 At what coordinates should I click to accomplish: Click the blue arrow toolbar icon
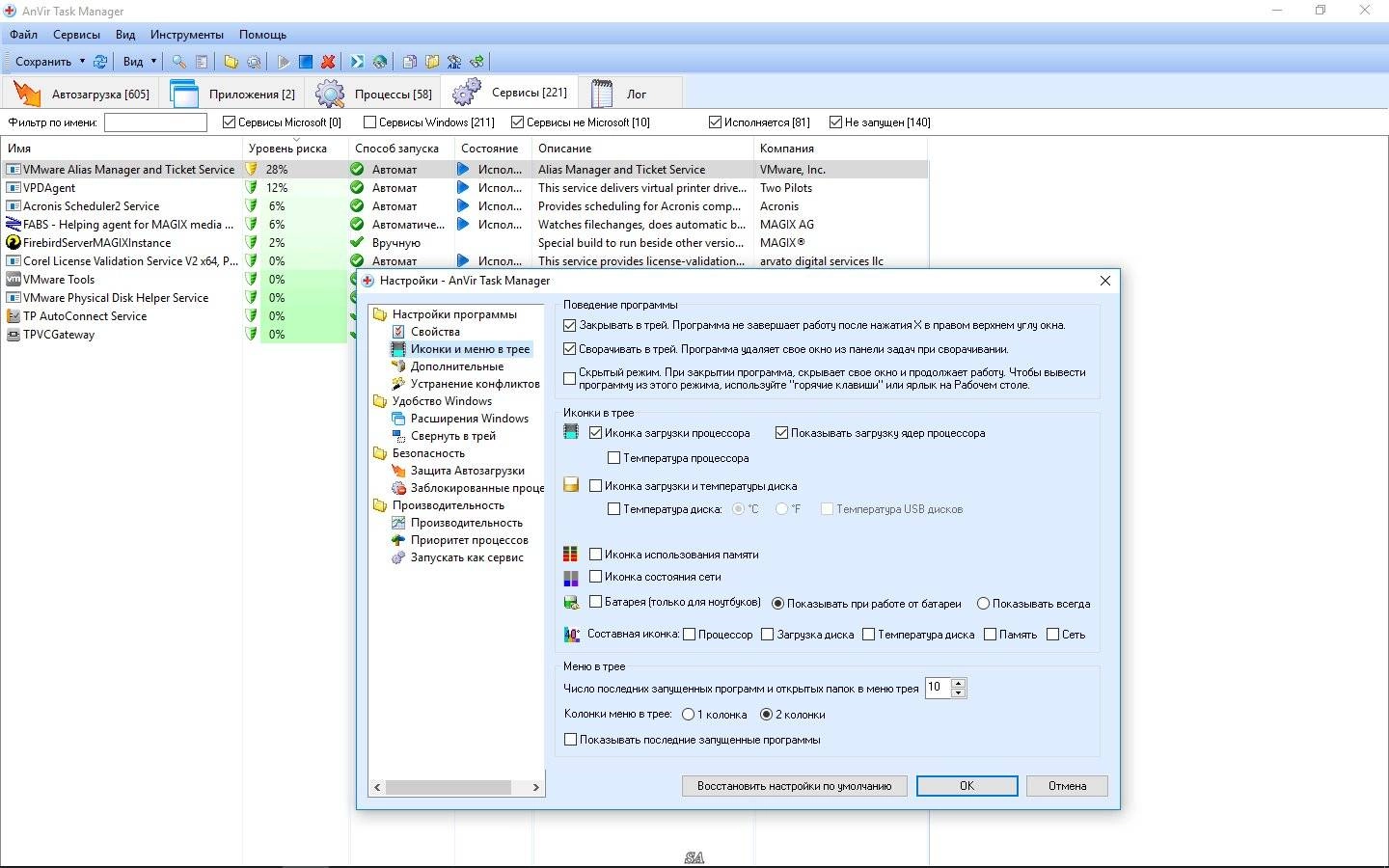pos(357,61)
